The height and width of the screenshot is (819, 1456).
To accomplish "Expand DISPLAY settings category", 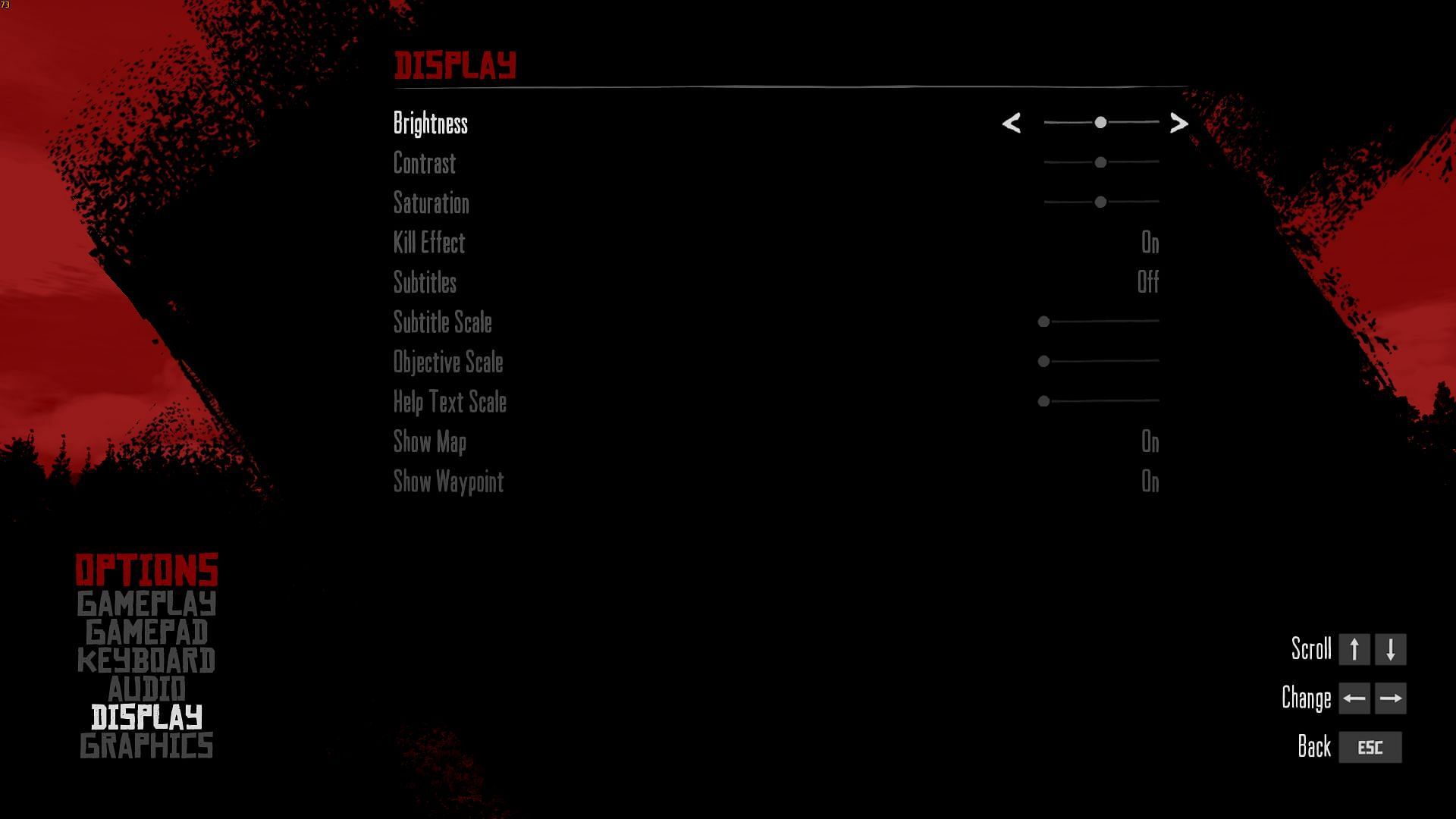I will coord(146,717).
